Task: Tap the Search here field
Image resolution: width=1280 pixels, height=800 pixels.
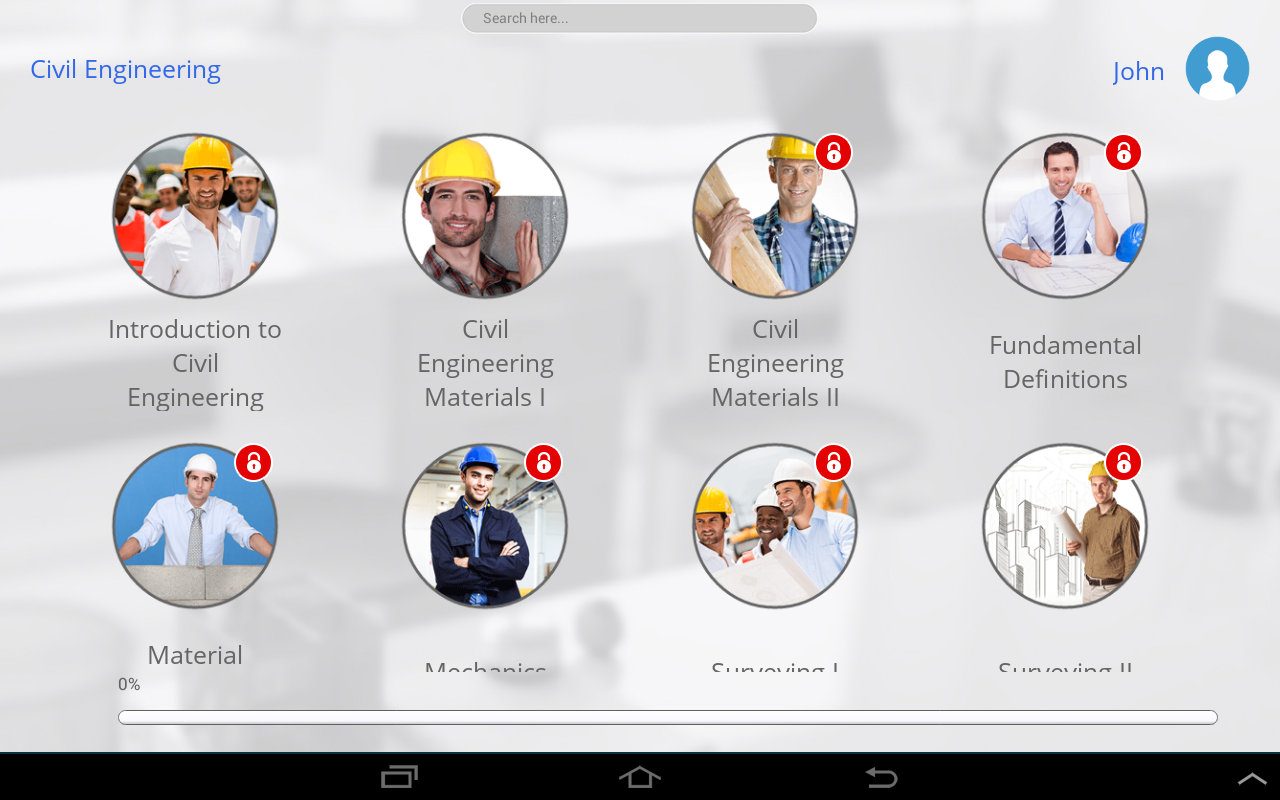Action: (639, 17)
